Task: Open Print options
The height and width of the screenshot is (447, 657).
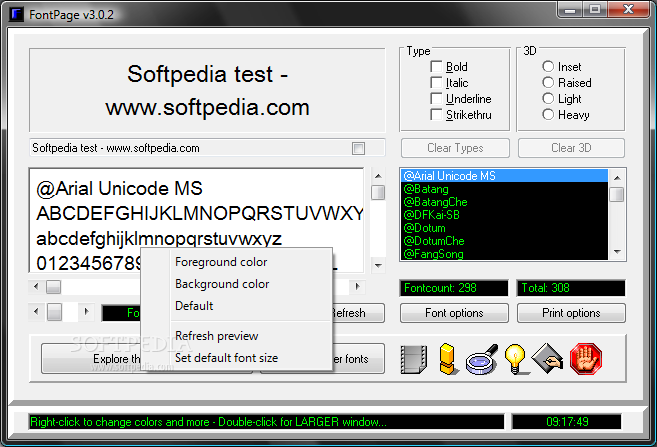Action: coord(571,313)
